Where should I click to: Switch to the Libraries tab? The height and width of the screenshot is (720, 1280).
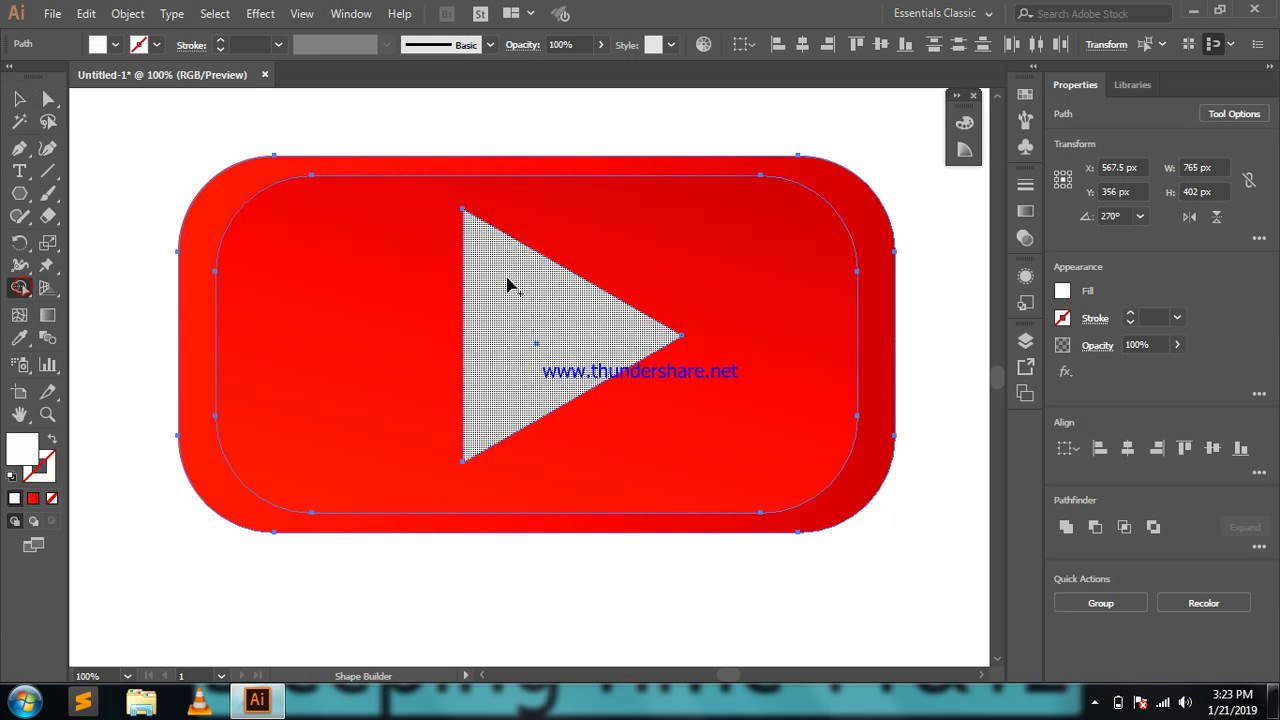point(1132,85)
